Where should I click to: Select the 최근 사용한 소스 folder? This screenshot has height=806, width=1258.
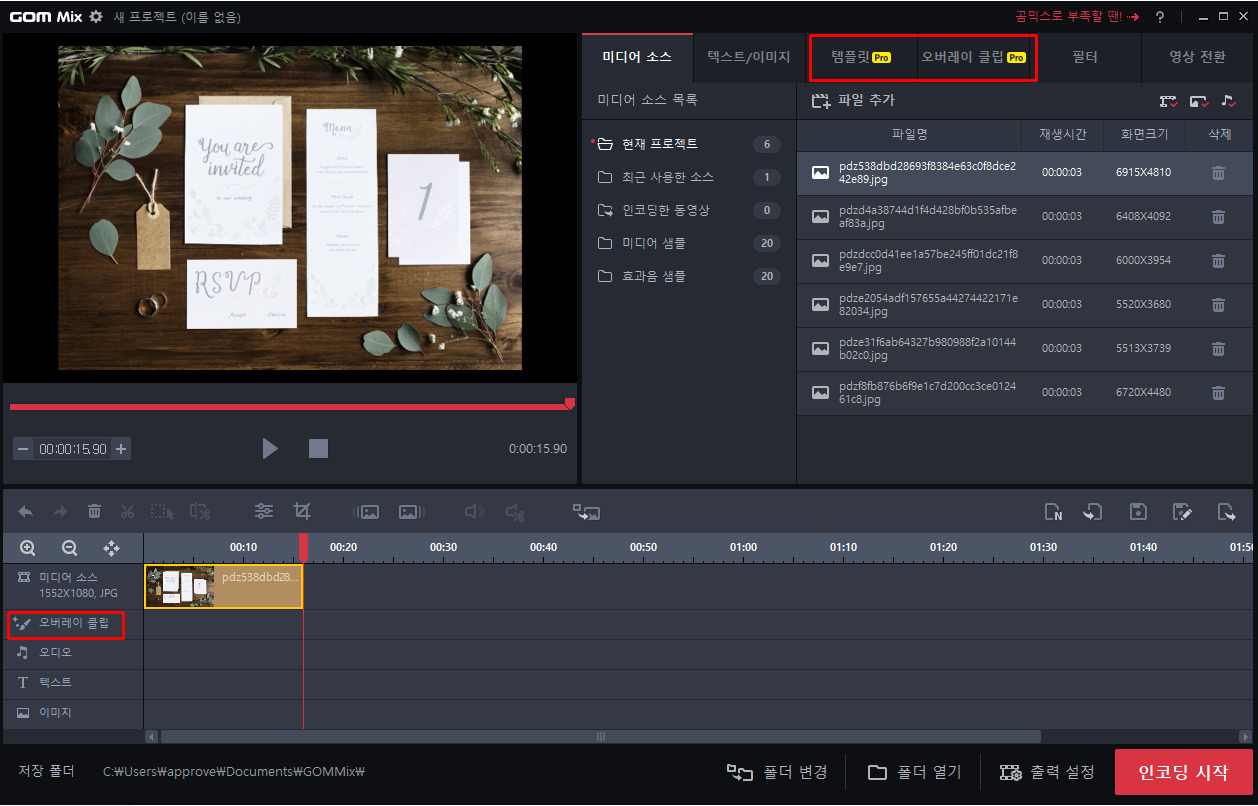pyautogui.click(x=667, y=177)
